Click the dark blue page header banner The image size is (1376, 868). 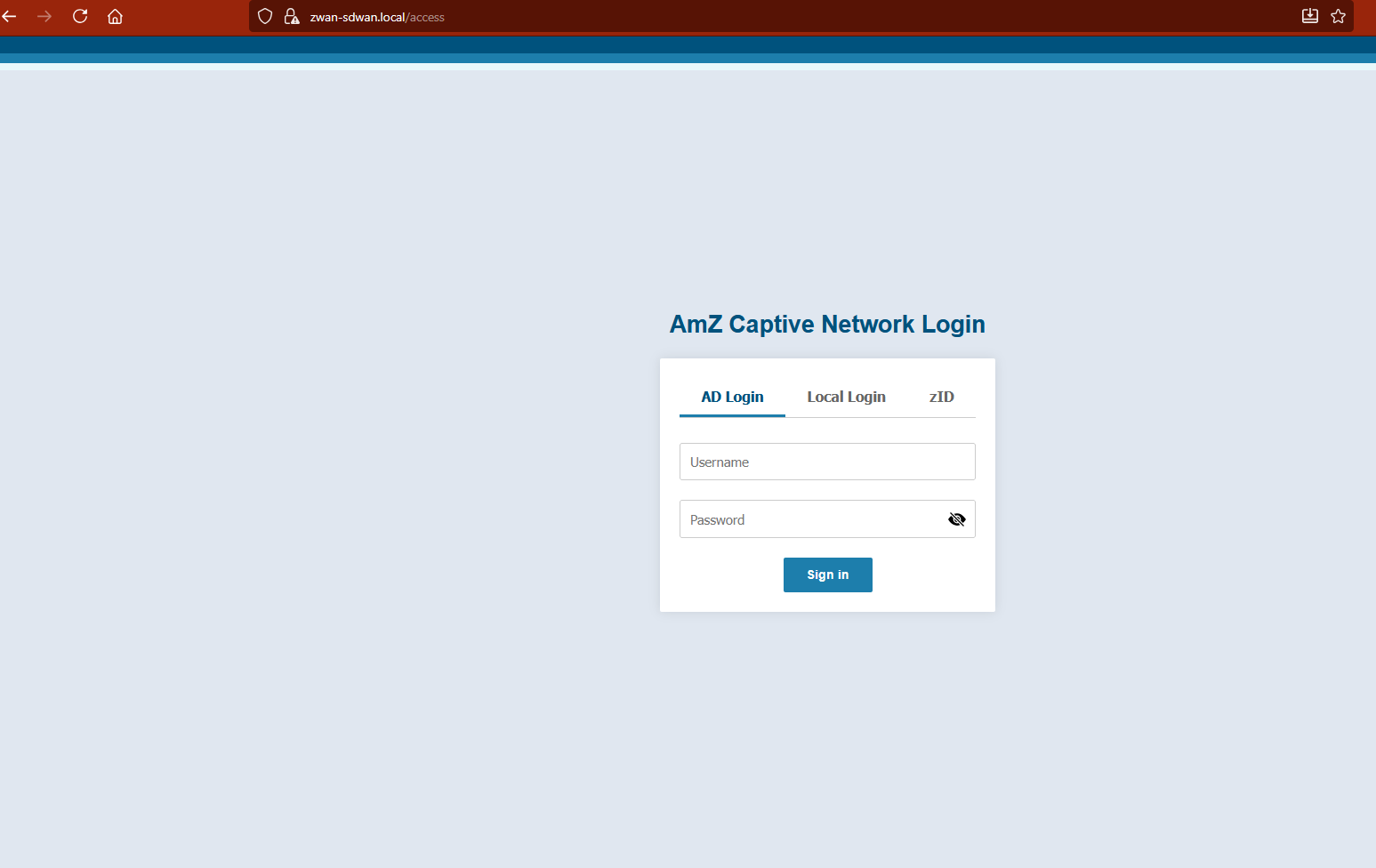point(688,45)
